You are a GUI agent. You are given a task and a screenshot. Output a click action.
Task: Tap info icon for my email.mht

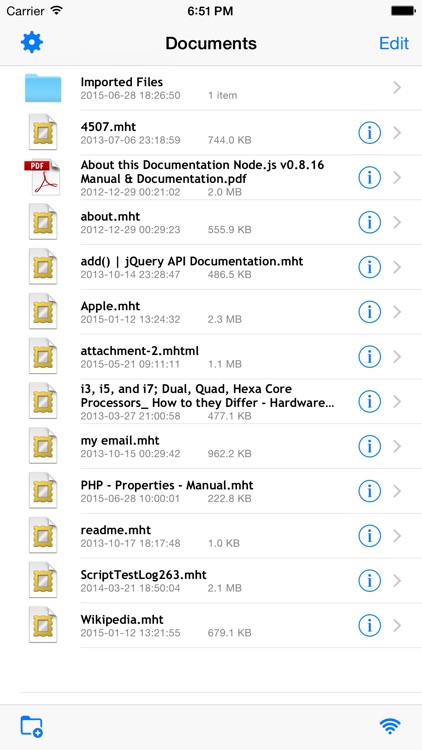369,446
